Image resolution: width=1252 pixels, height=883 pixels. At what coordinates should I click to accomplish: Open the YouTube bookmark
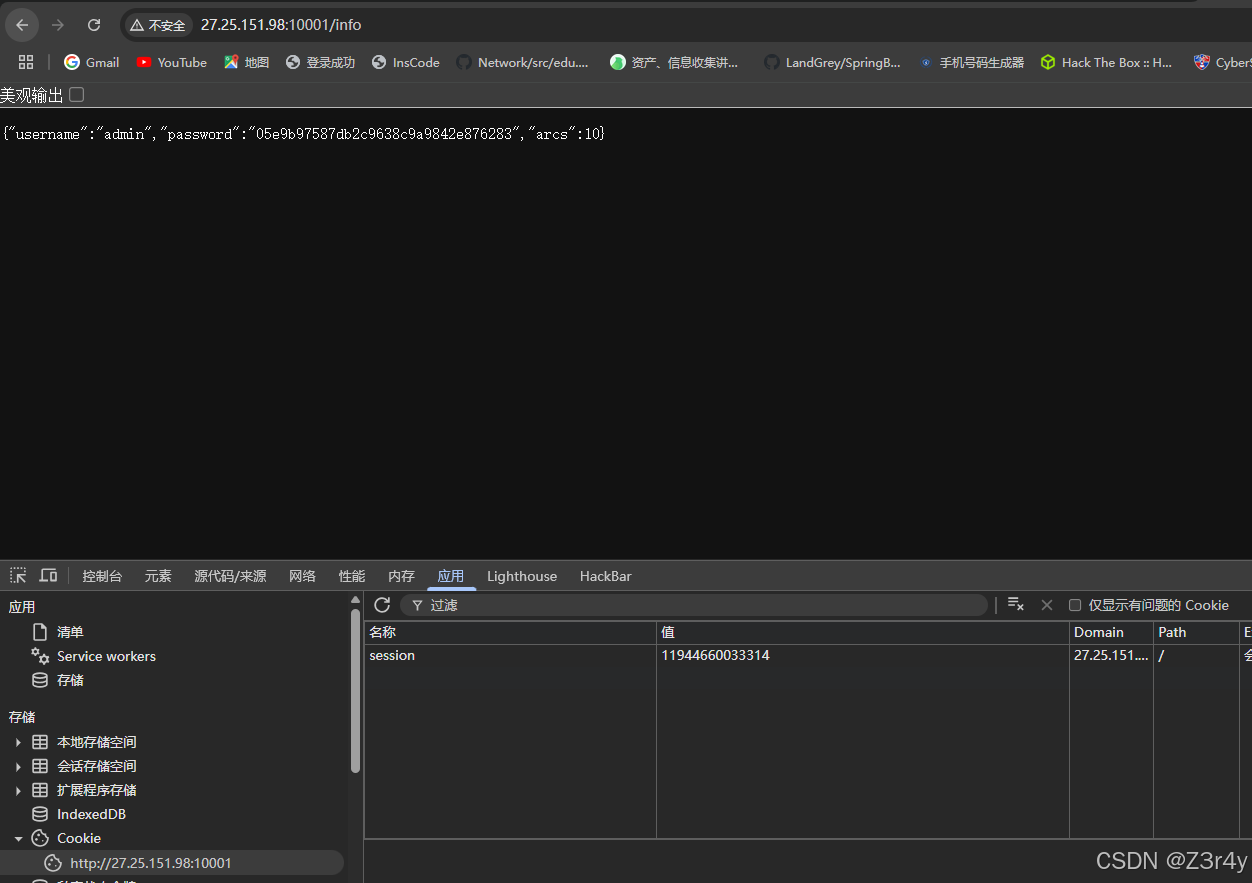[x=172, y=62]
